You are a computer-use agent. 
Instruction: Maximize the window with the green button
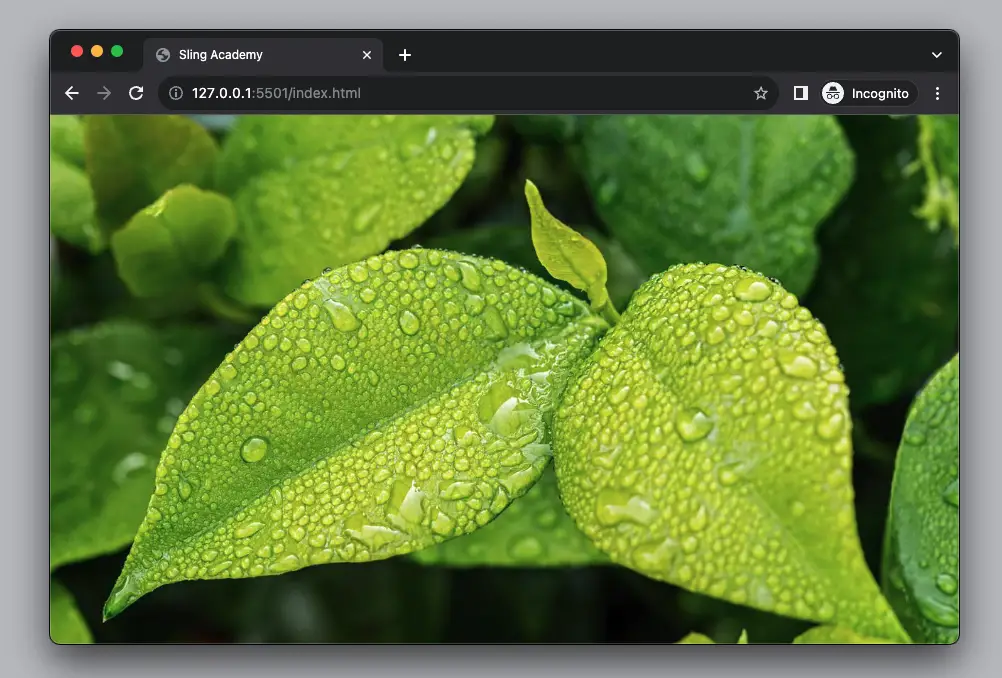click(x=117, y=51)
